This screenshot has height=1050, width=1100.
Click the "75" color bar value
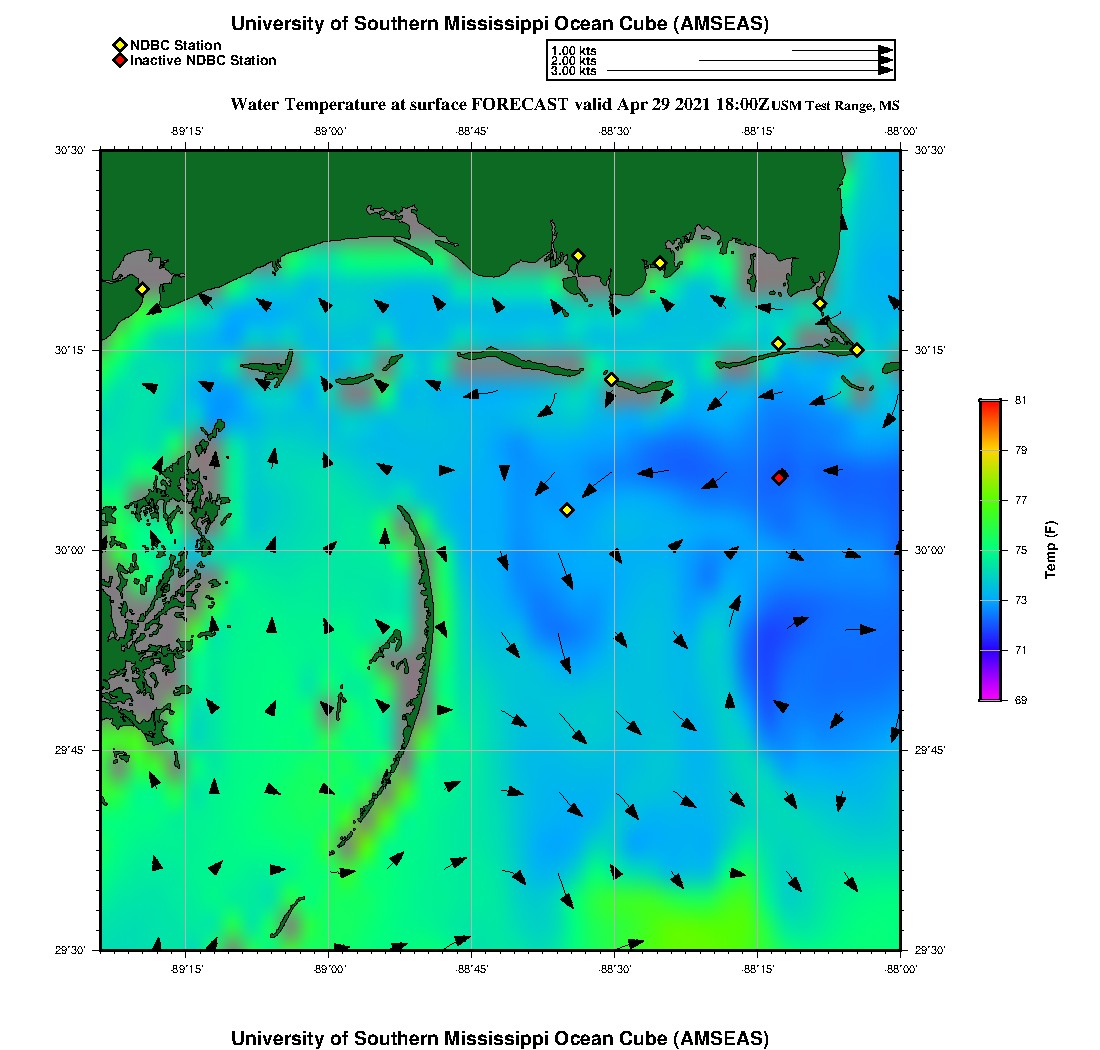(x=1021, y=550)
